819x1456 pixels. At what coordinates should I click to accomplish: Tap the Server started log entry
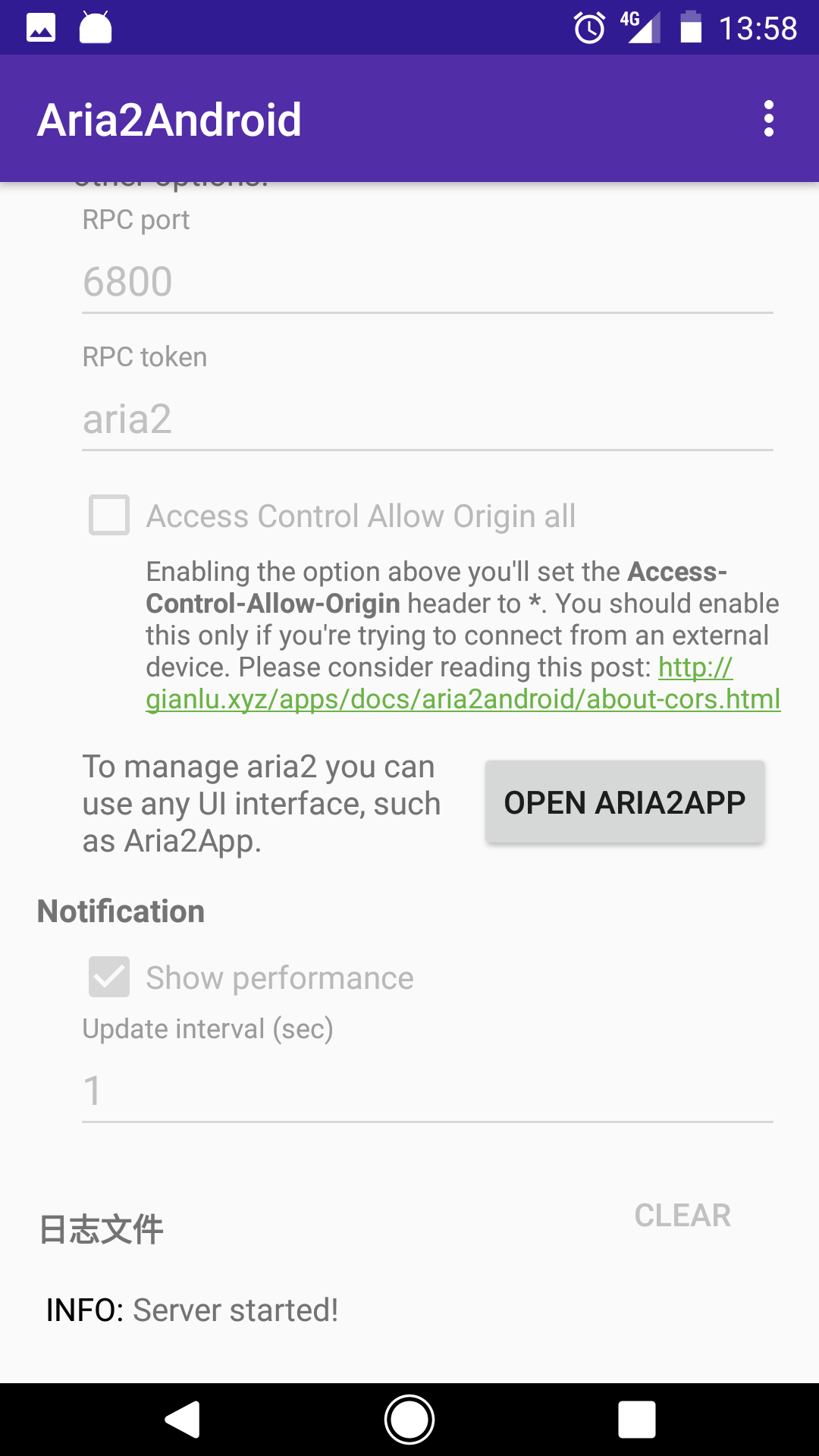tap(192, 1310)
